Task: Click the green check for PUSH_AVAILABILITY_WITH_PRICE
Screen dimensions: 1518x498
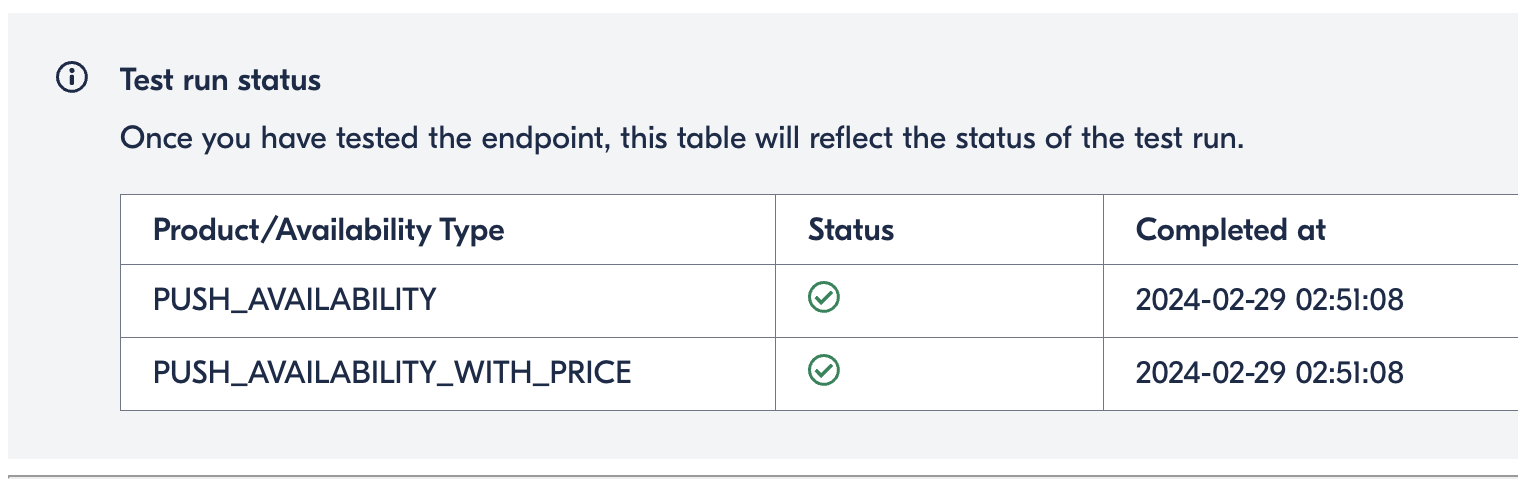Action: point(823,371)
